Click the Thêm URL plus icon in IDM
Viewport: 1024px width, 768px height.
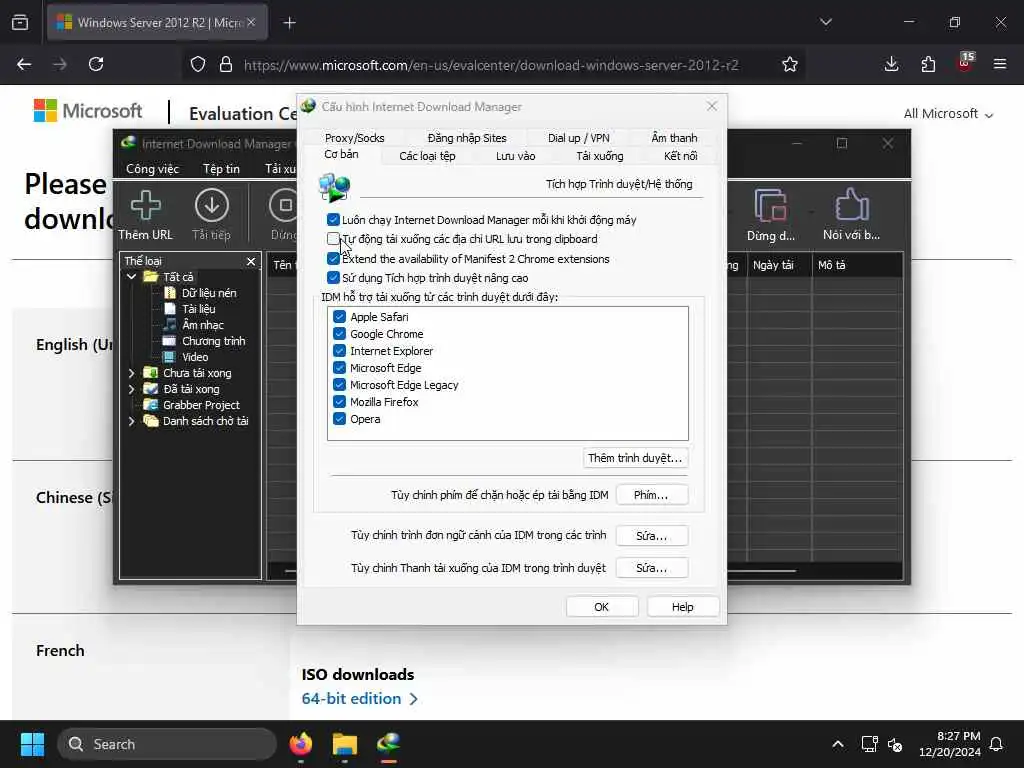(x=145, y=206)
